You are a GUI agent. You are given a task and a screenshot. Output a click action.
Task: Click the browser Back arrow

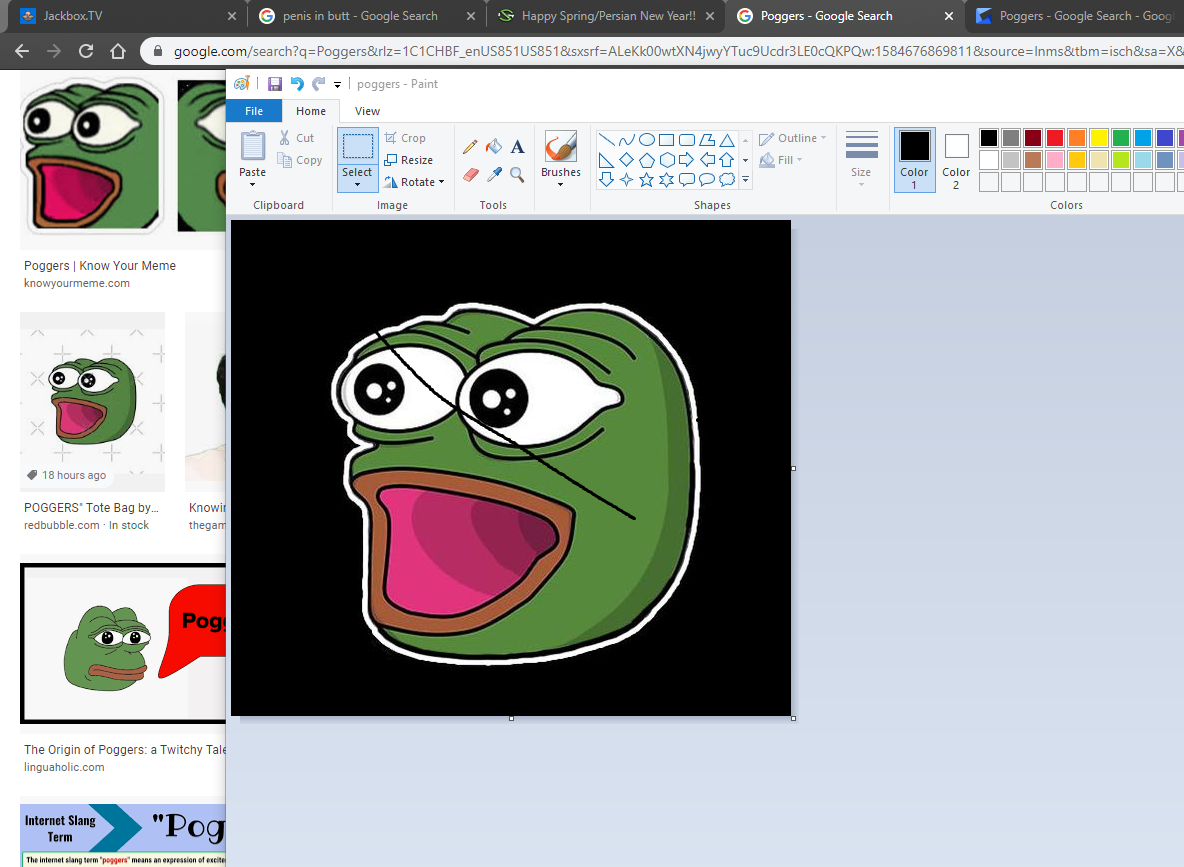[22, 51]
